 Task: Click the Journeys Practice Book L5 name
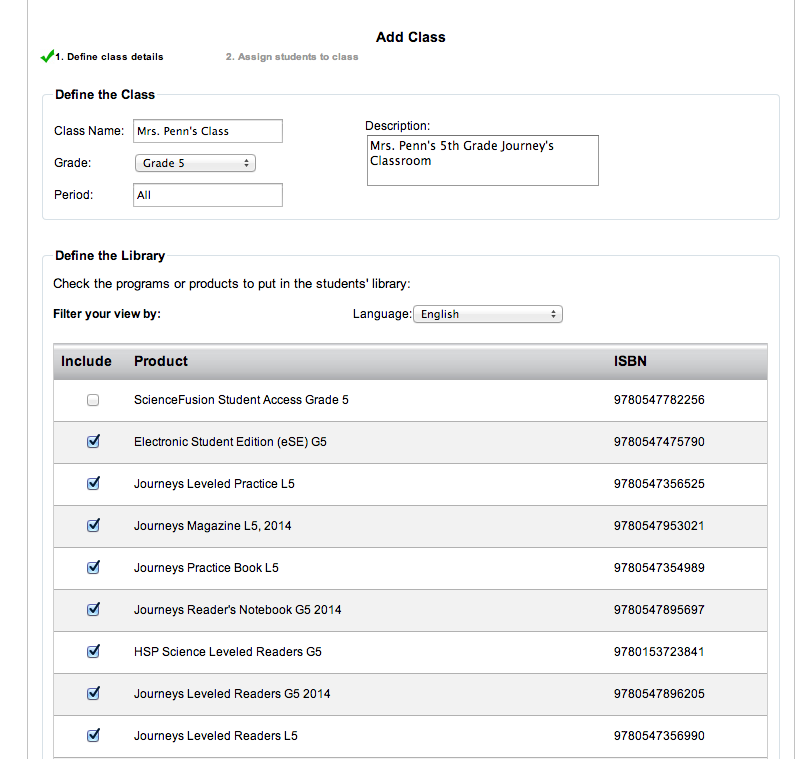click(x=206, y=568)
